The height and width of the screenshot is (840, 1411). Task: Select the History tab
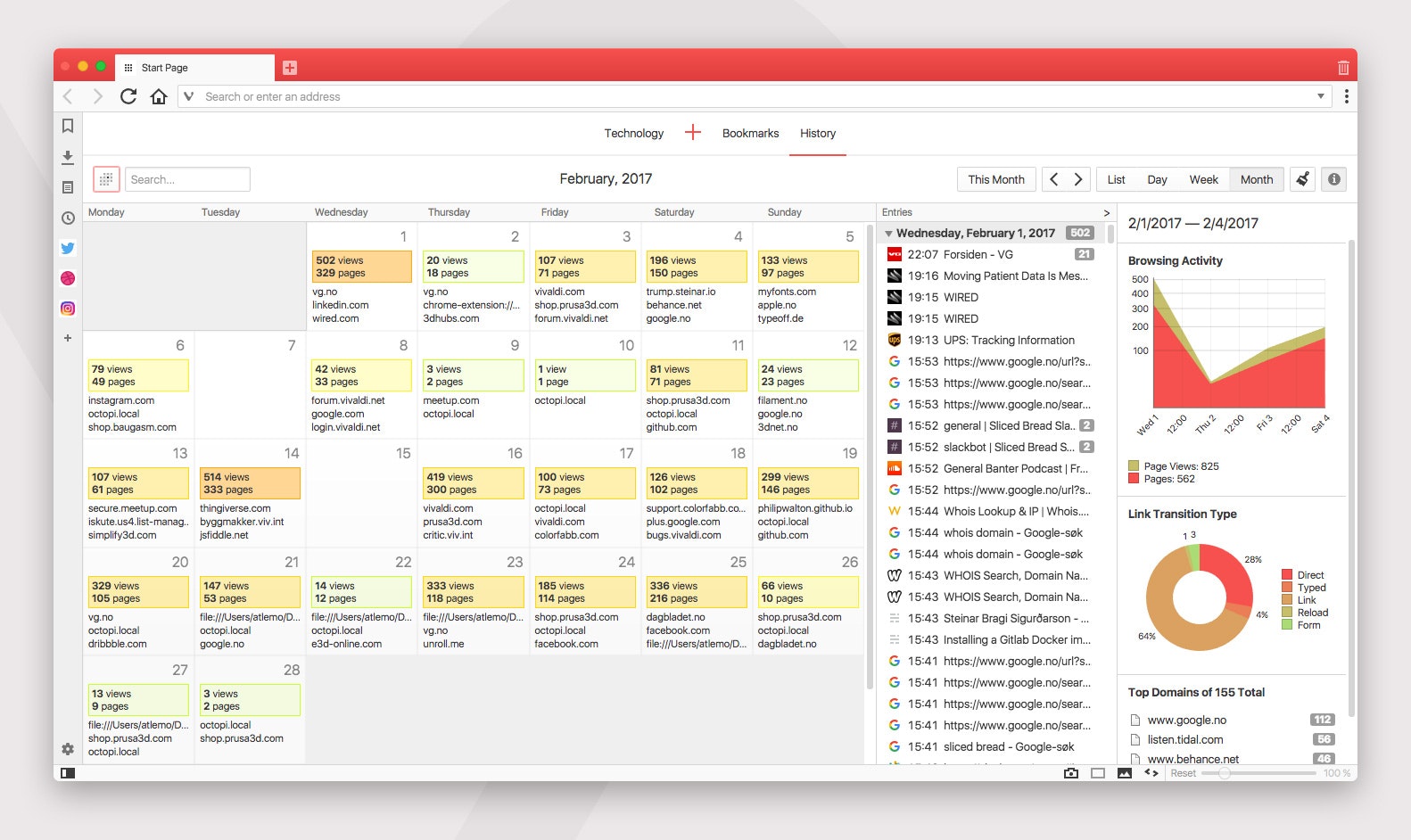818,133
